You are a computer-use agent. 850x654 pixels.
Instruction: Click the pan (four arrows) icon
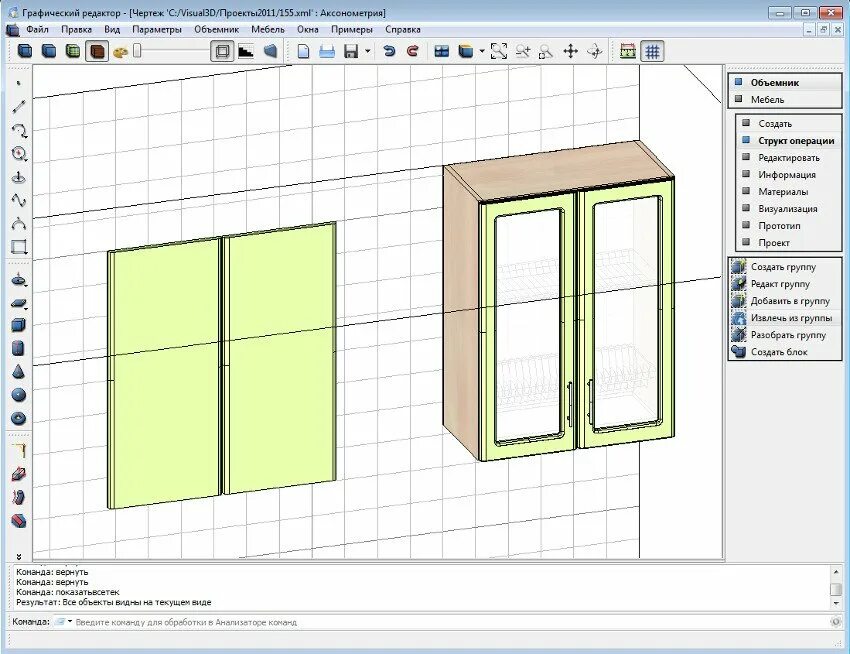tap(570, 52)
